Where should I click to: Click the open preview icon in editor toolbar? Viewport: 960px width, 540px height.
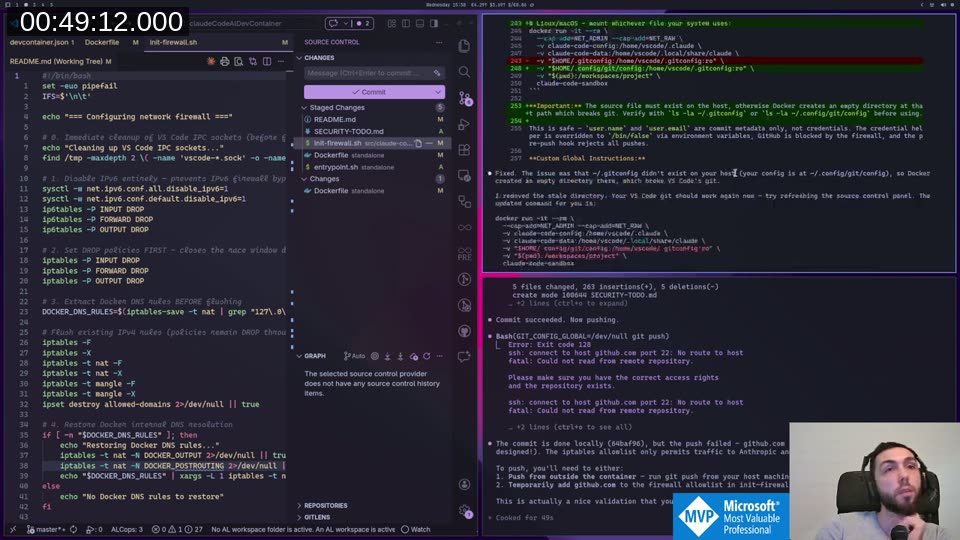tap(239, 61)
